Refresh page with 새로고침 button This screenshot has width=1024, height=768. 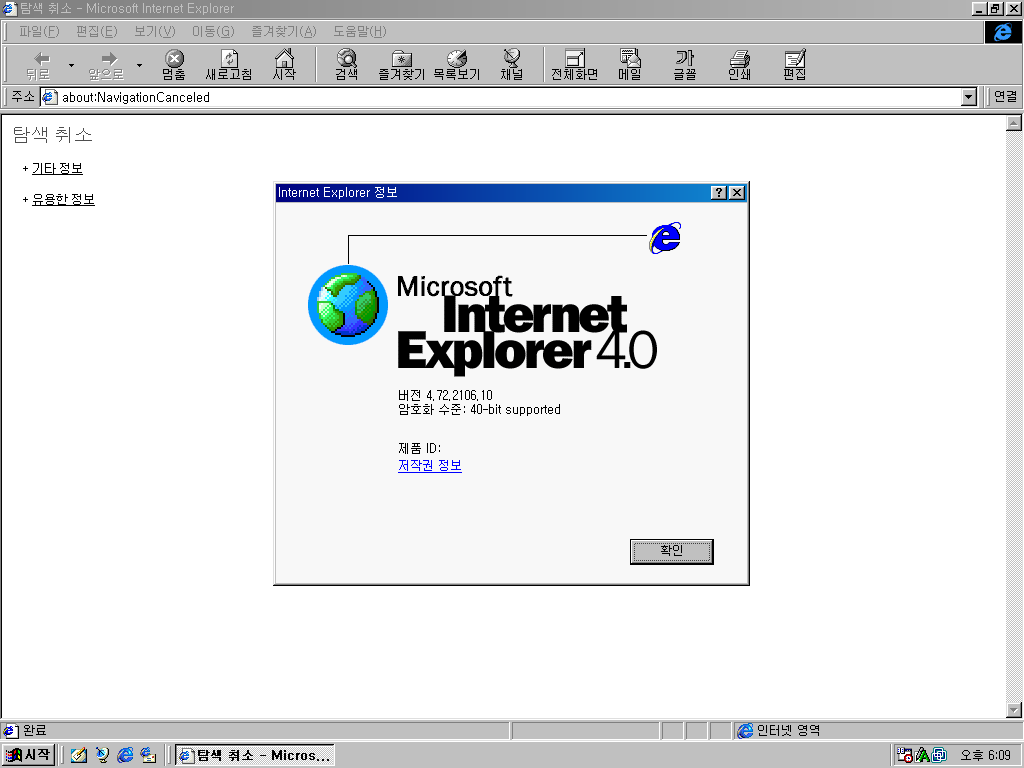[x=229, y=65]
